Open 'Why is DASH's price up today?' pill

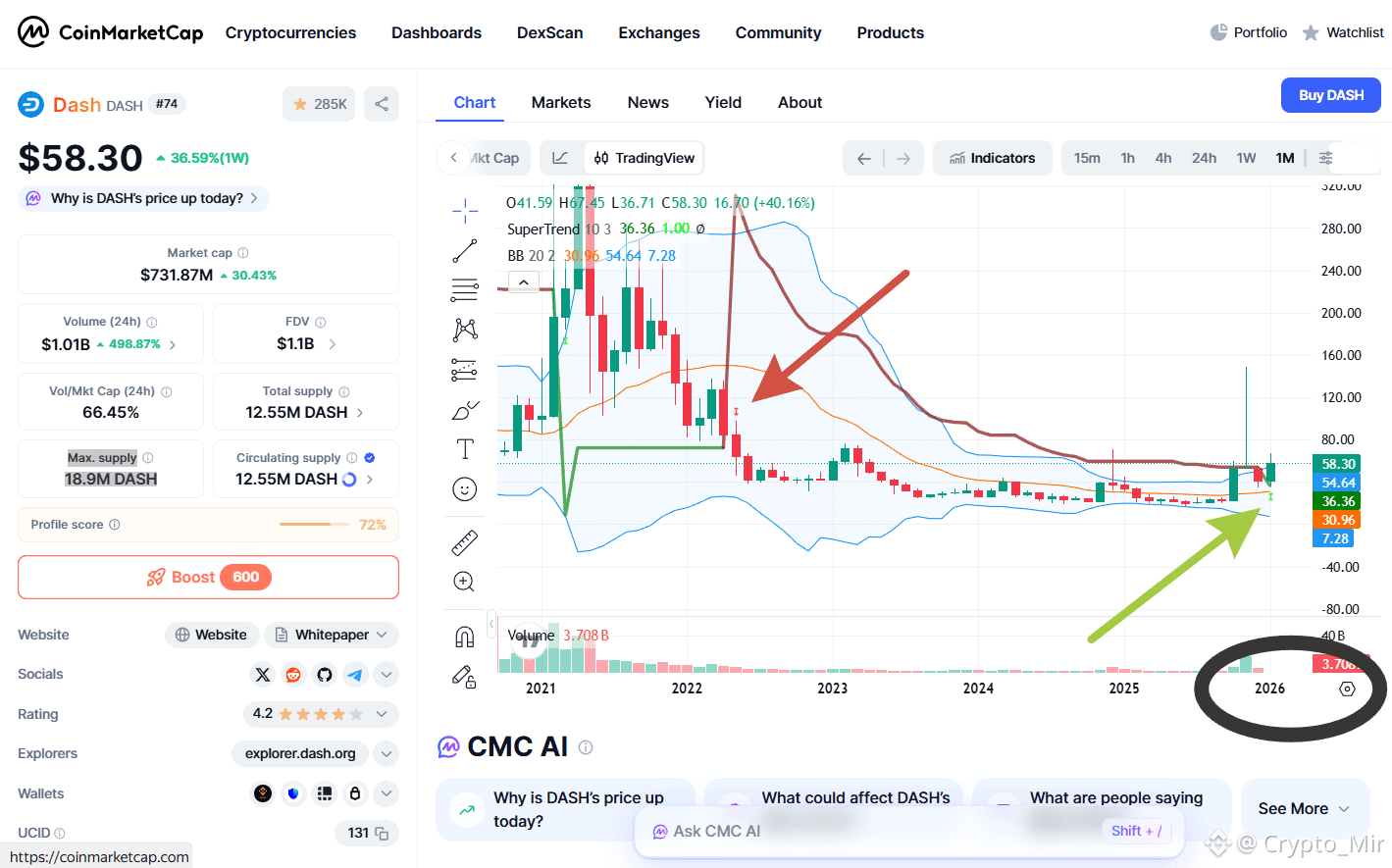click(143, 198)
